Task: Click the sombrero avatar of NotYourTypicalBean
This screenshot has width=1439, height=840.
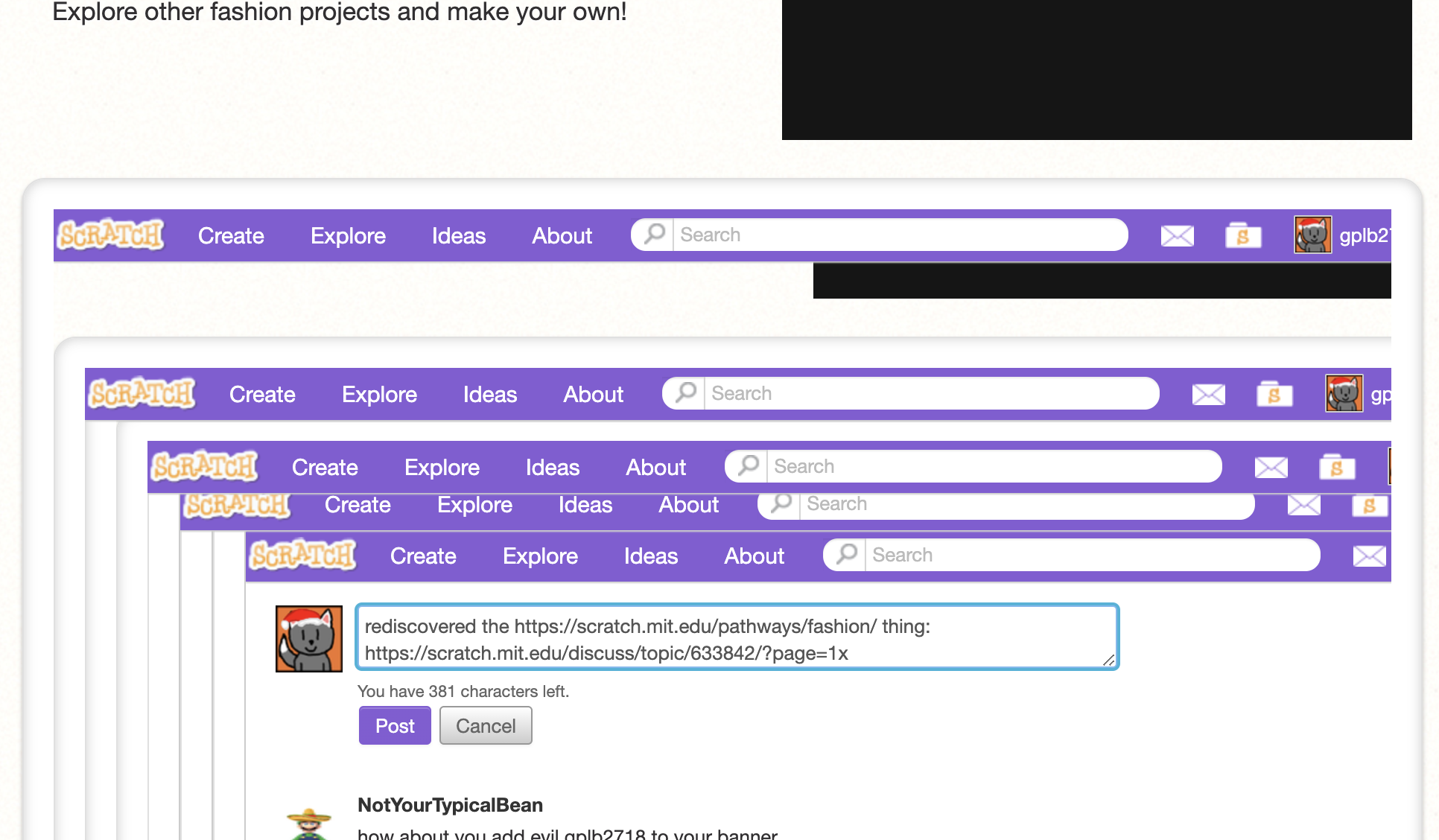Action: click(308, 824)
